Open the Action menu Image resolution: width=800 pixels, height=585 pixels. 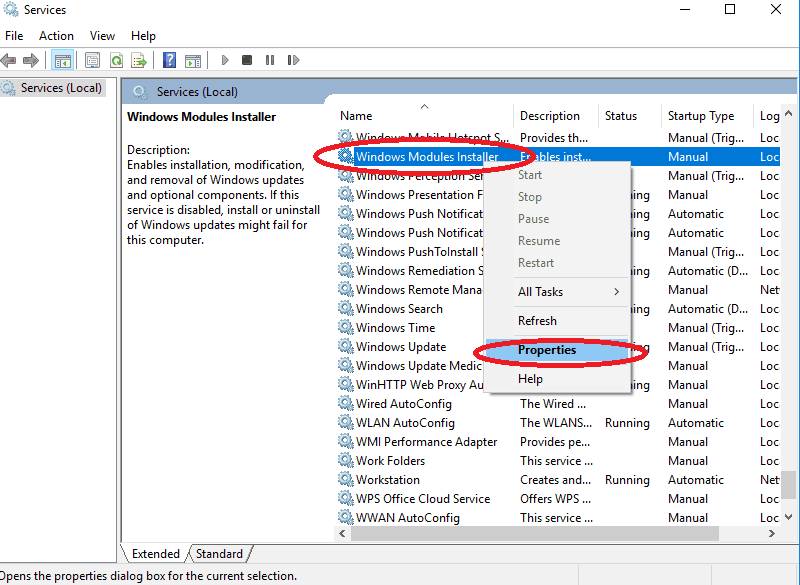(x=56, y=35)
